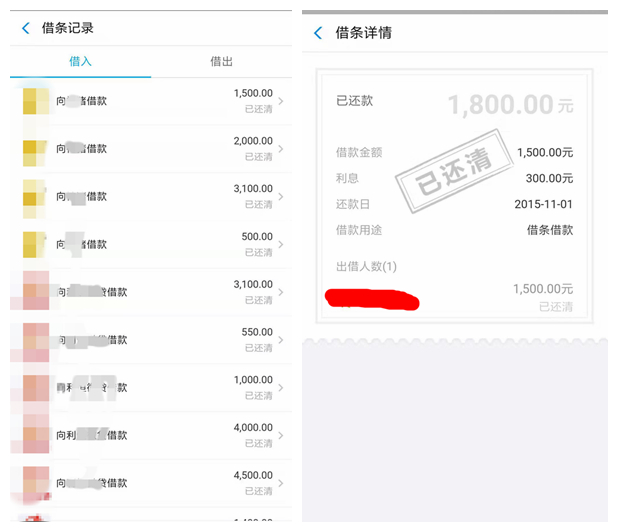Tap the avatar on the 2,000.00 loan row
The image size is (618, 532).
point(35,149)
